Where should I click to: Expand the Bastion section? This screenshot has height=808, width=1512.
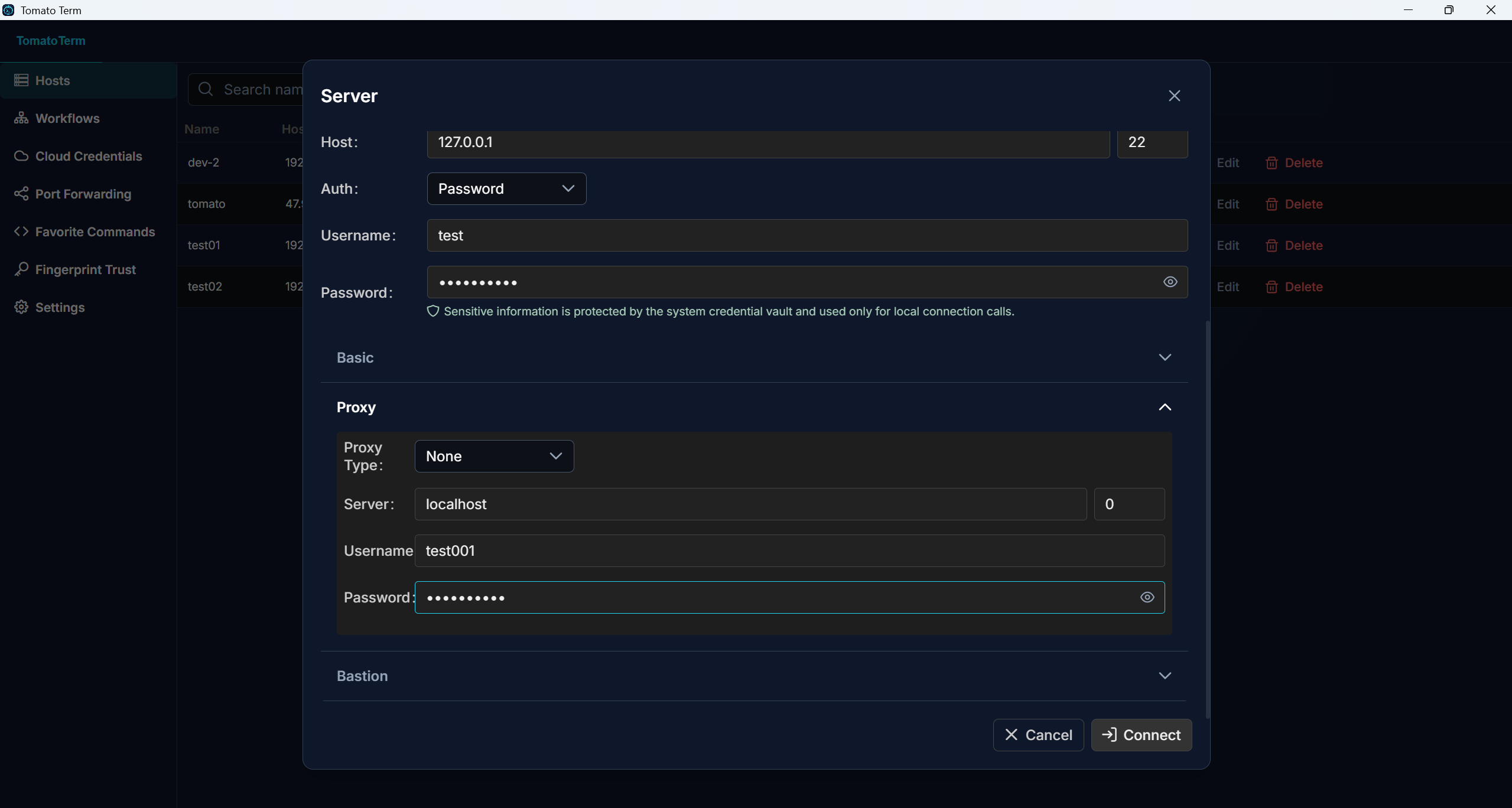pos(754,676)
